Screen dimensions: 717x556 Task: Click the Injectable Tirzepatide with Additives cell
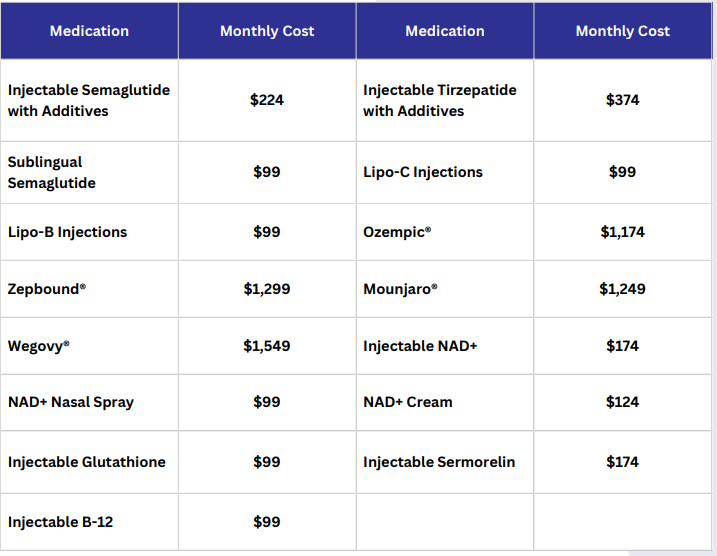(440, 100)
